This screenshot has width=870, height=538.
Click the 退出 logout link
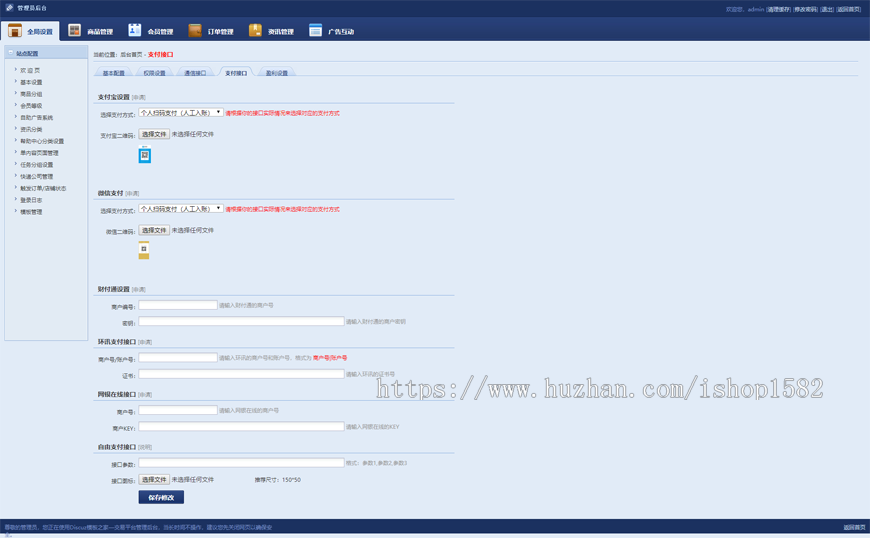click(827, 9)
